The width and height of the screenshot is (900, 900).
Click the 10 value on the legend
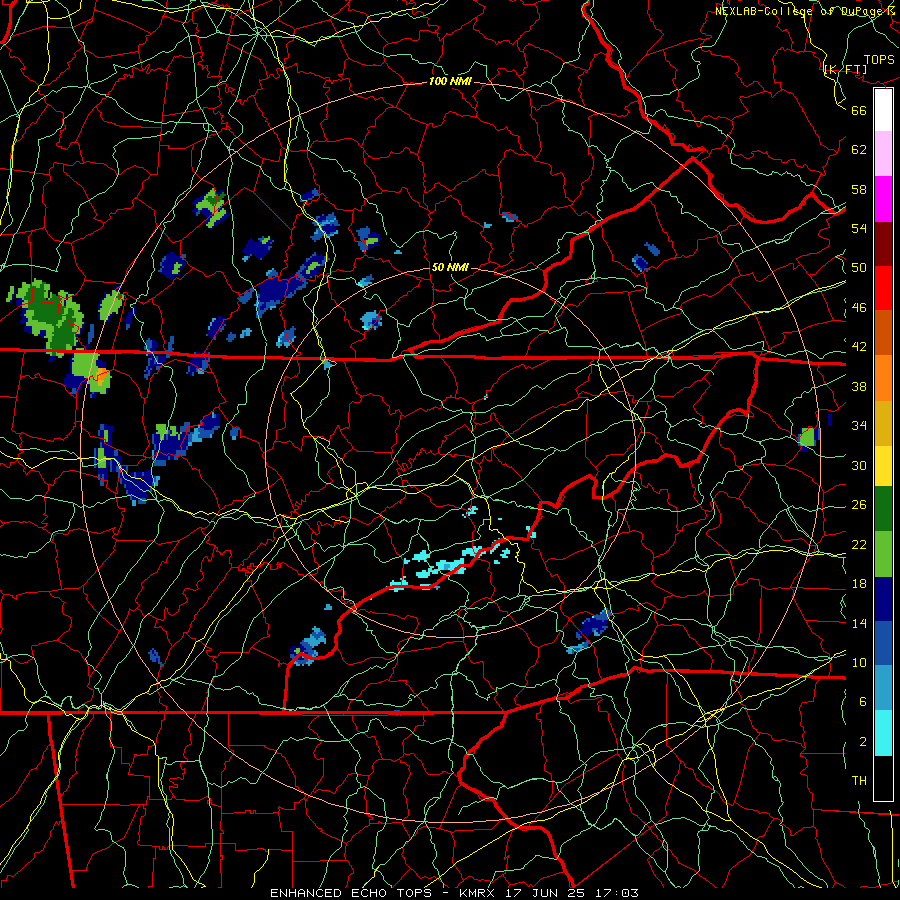tap(859, 662)
